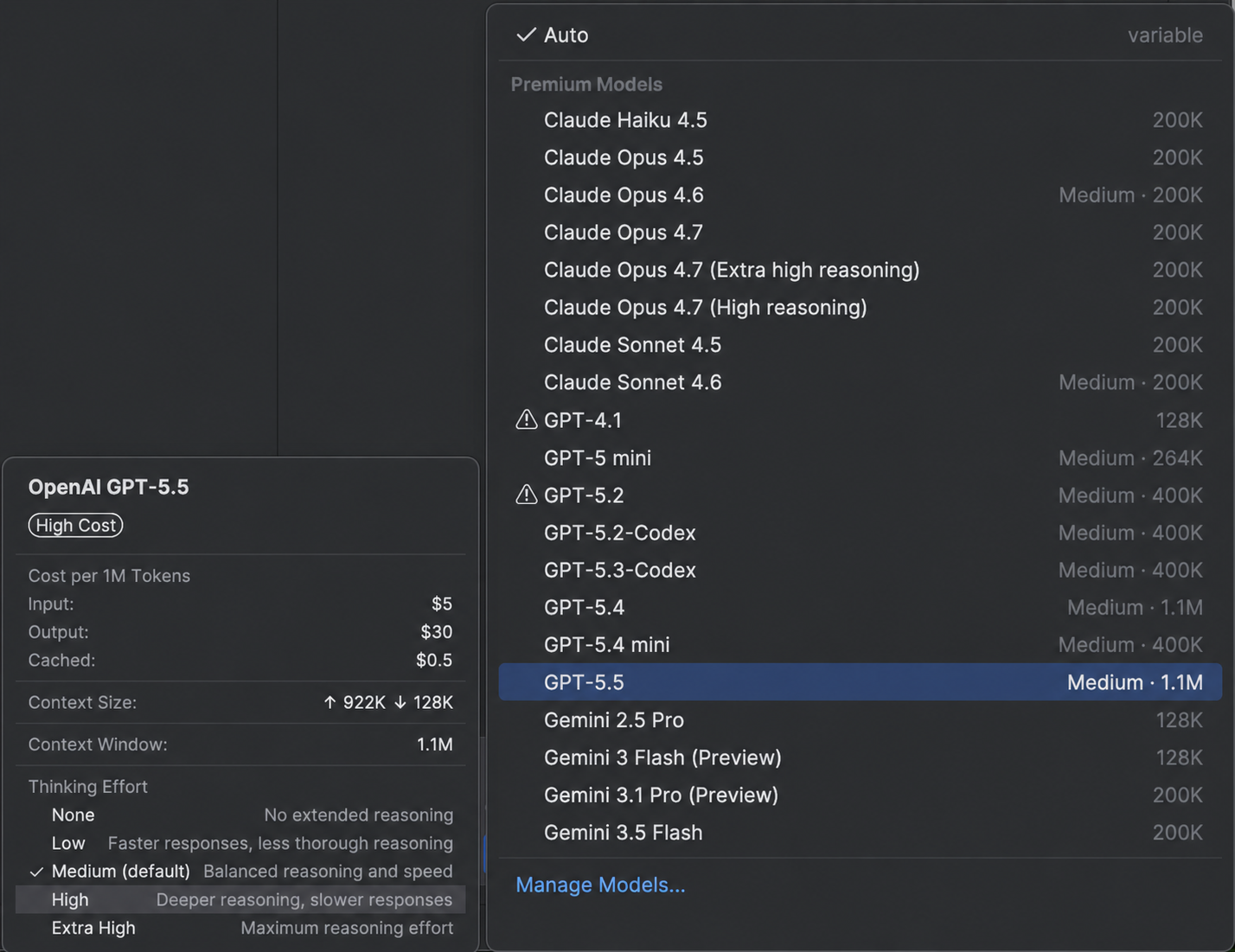The height and width of the screenshot is (952, 1235).
Task: Click the Thinking Effort section label
Action: click(88, 787)
